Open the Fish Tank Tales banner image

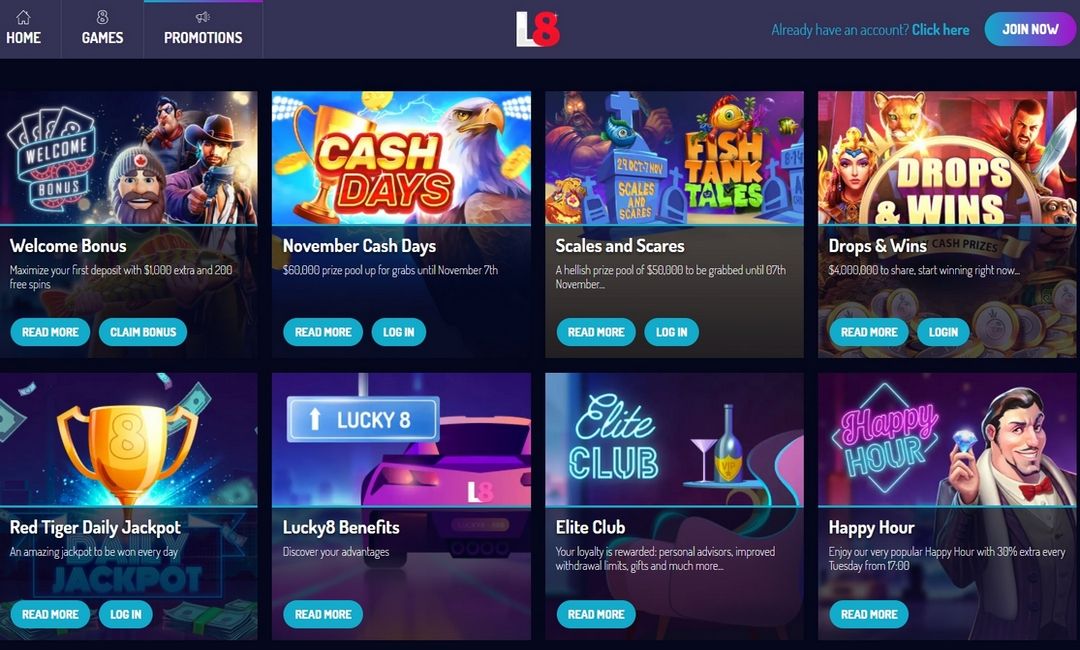[674, 158]
